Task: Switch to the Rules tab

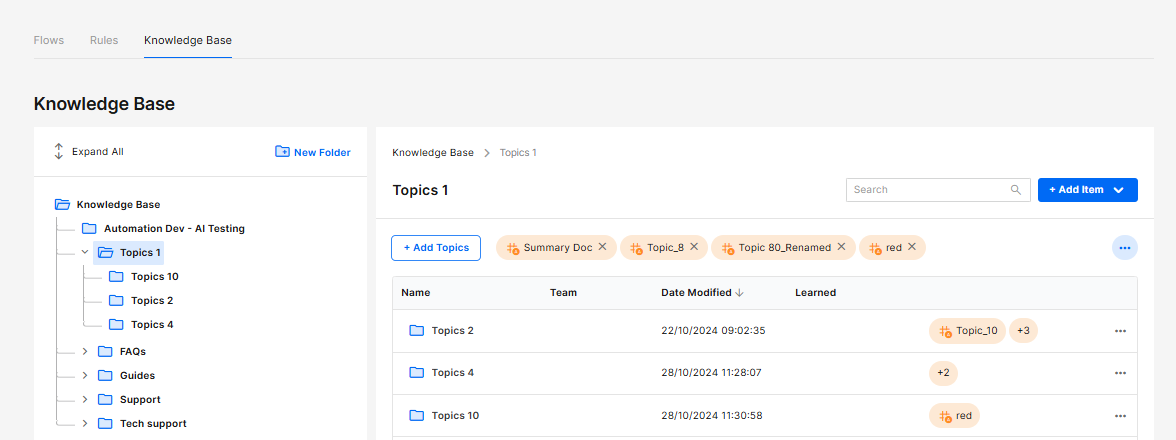Action: point(104,40)
